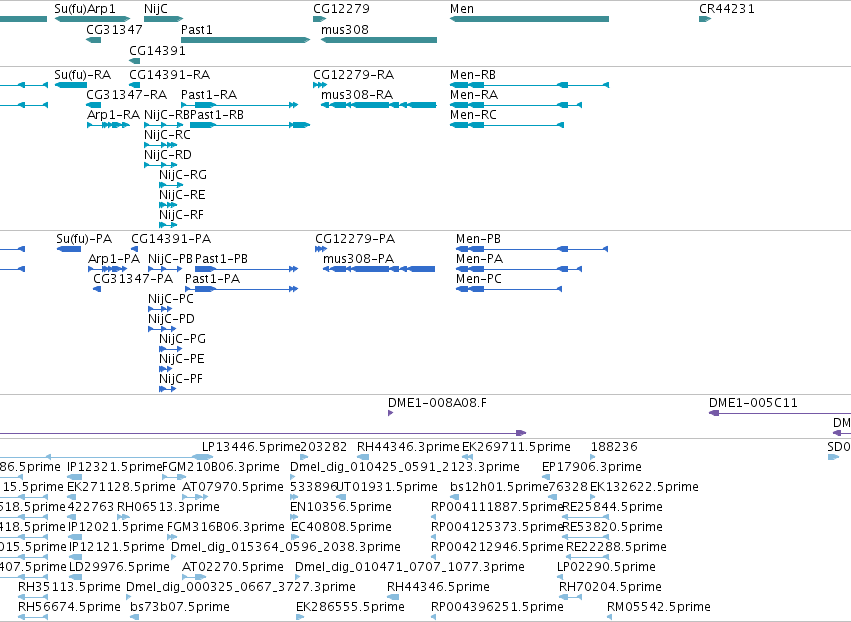Screen dimensions: 851x622
Task: Click the Past1-PB protein label
Action: click(221, 258)
